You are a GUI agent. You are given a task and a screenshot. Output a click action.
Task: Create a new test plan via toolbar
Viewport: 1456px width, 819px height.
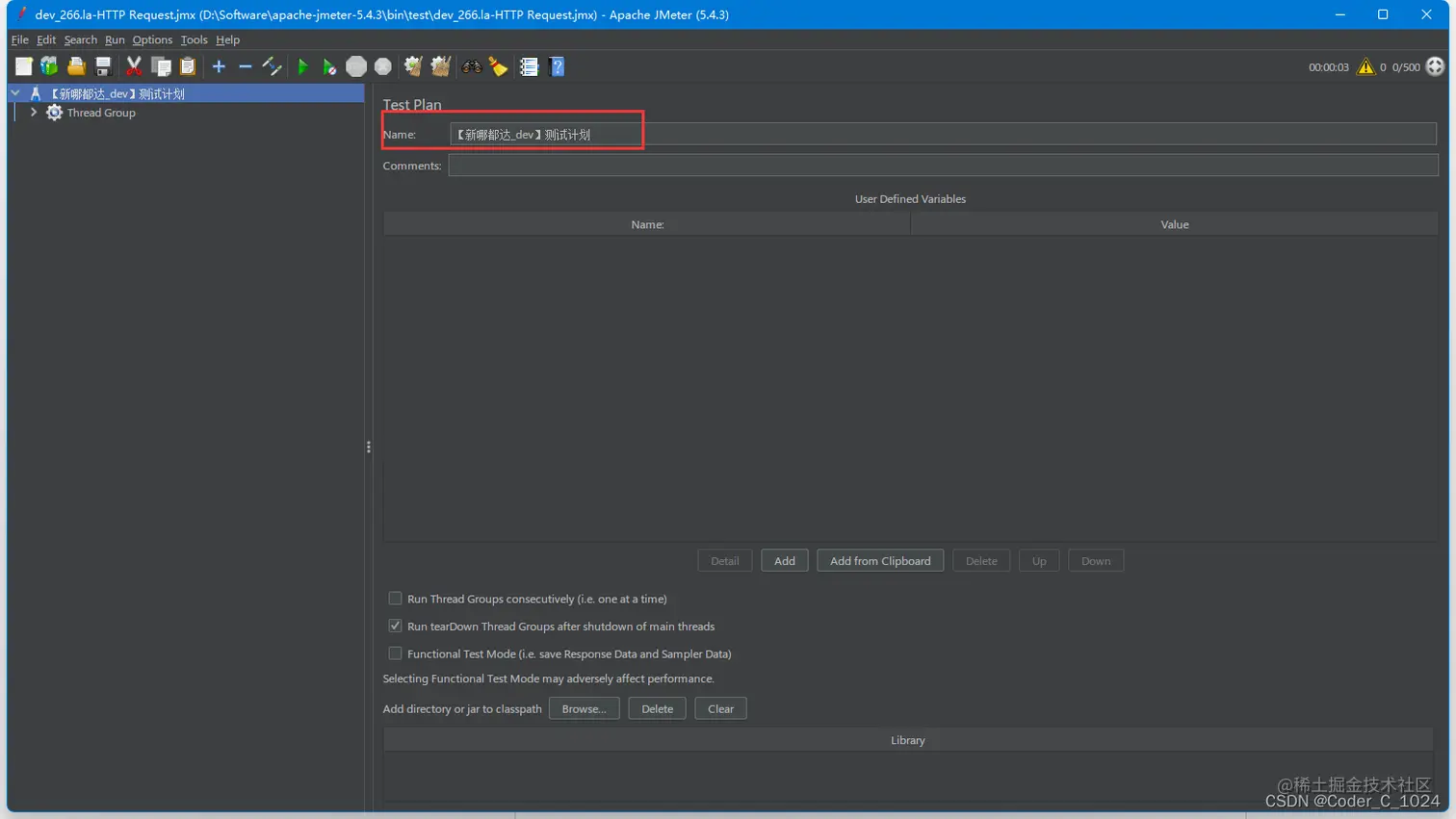tap(23, 66)
